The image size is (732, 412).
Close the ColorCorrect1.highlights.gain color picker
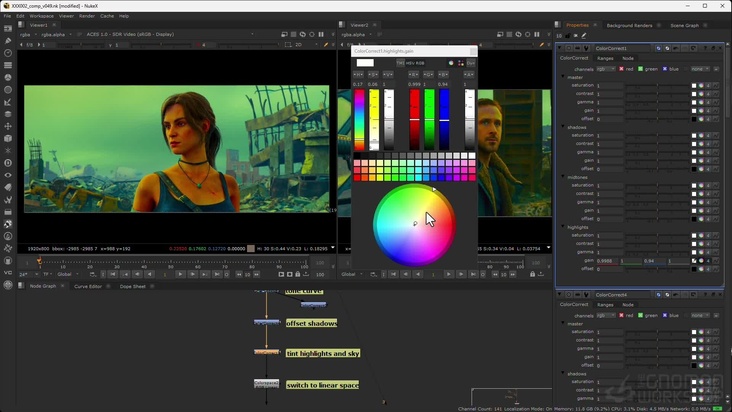pyautogui.click(x=473, y=51)
